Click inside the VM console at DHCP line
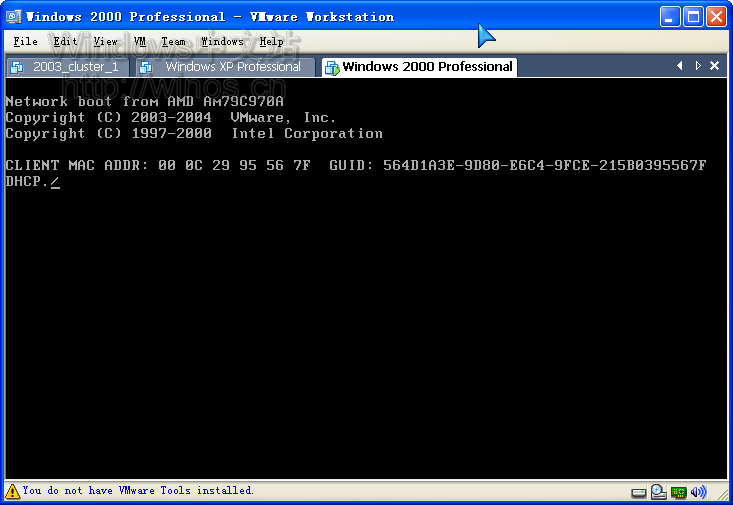The image size is (733, 505). pos(33,181)
